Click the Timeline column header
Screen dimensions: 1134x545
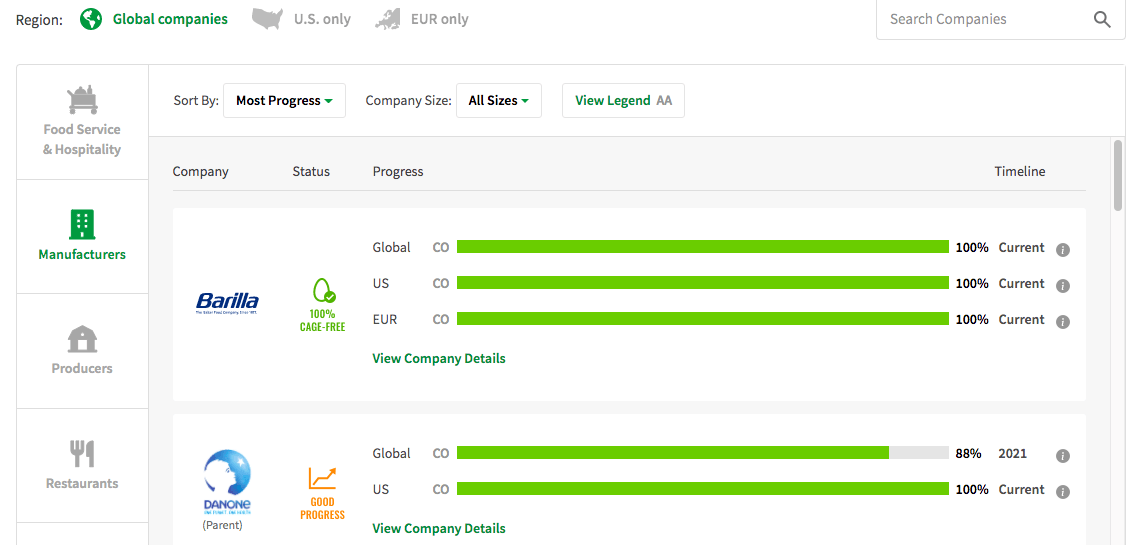coord(1020,172)
